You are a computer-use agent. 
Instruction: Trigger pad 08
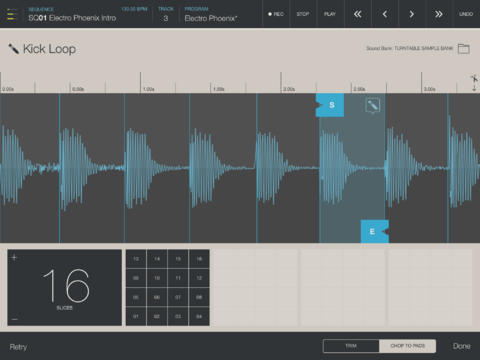pyautogui.click(x=199, y=297)
